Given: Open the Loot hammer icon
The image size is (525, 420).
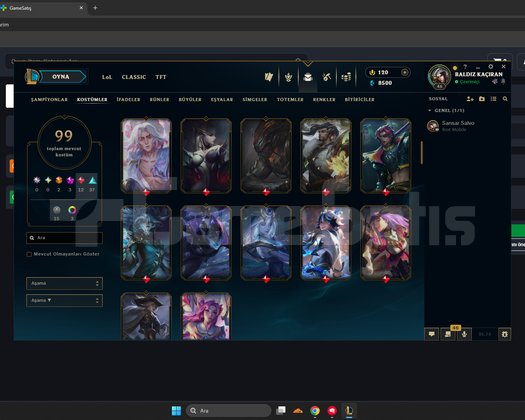Looking at the screenshot, I should tap(327, 77).
